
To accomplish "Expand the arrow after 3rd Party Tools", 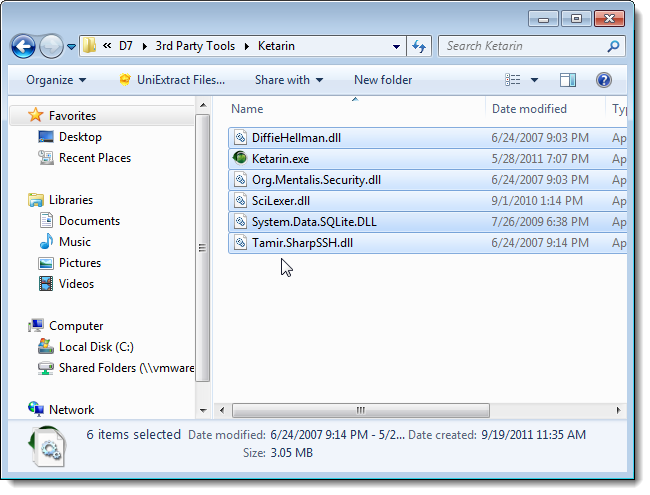I will pyautogui.click(x=247, y=46).
